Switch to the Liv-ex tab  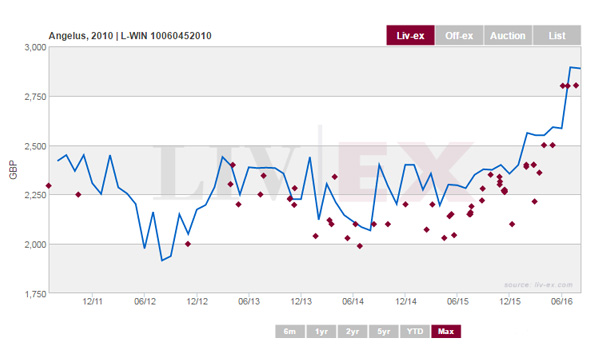[410, 36]
